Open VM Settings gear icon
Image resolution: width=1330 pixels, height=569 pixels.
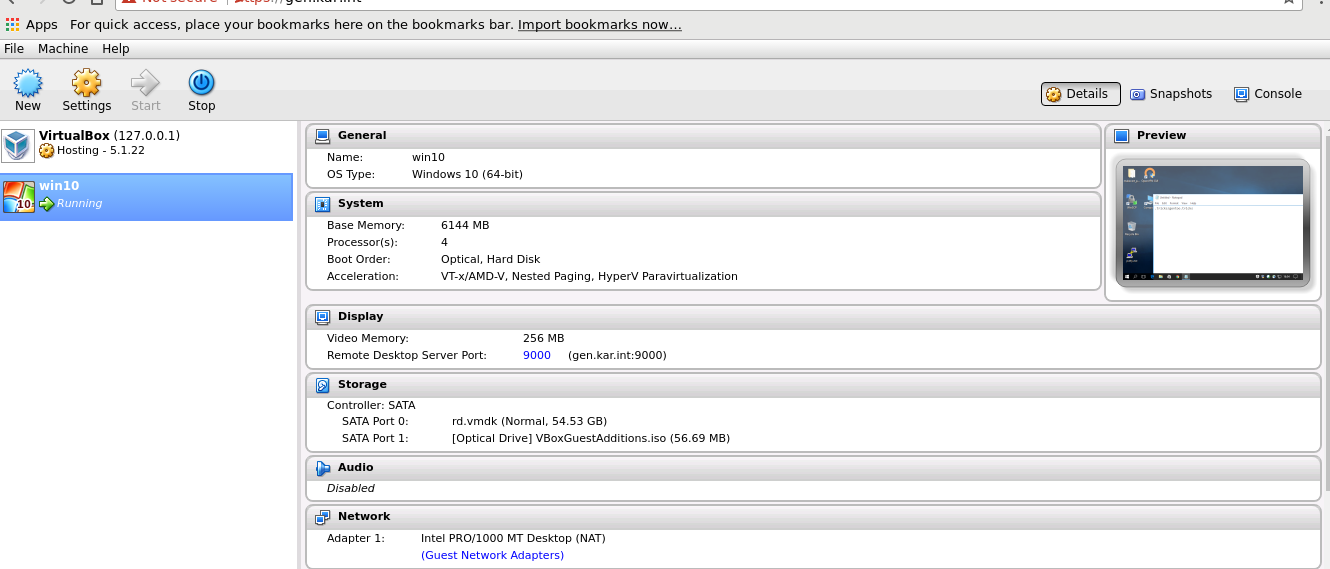(87, 82)
